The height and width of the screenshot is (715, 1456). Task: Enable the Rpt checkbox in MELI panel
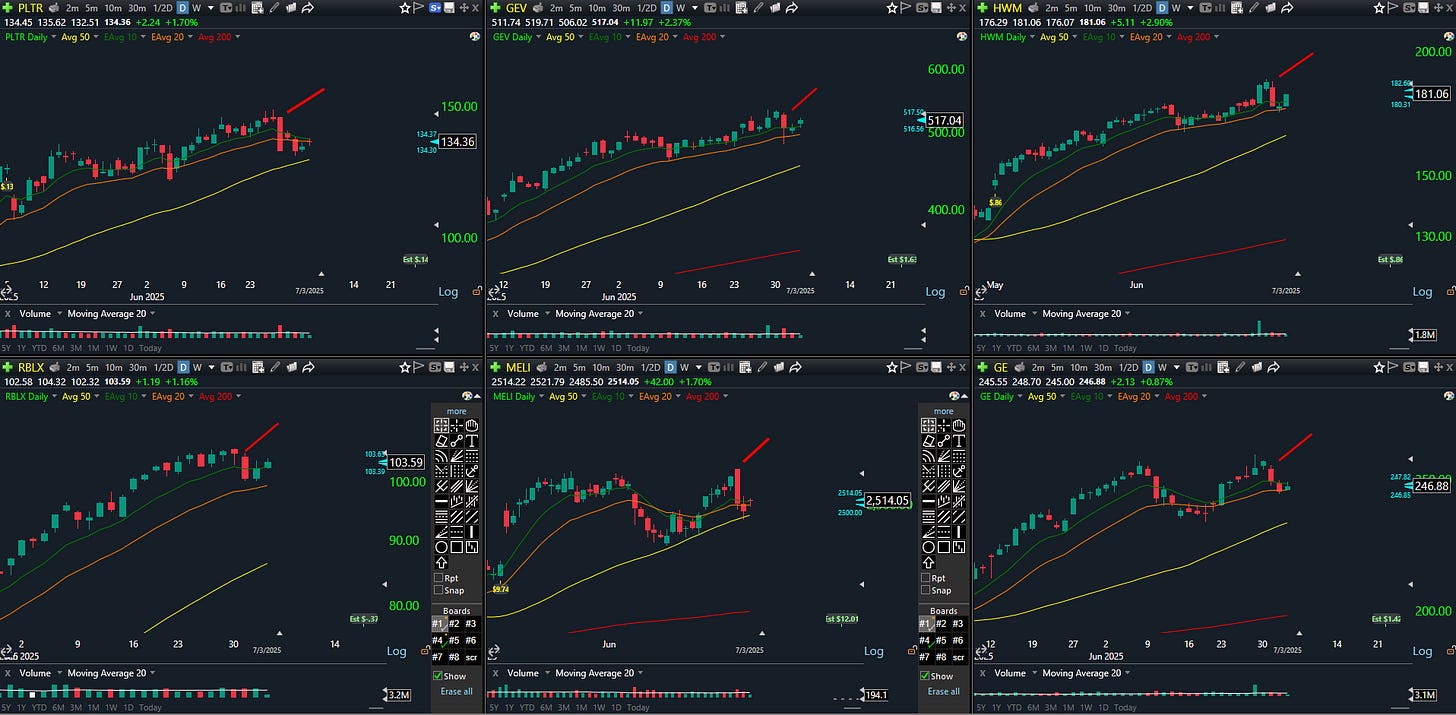point(925,578)
